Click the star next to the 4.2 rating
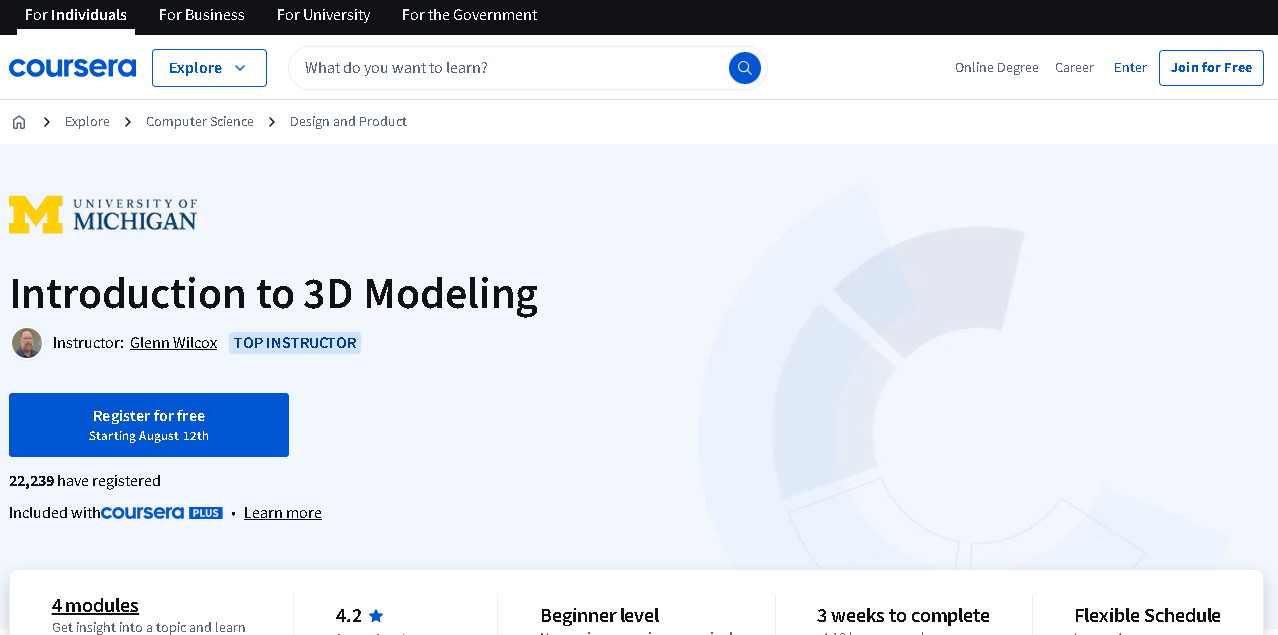 375,615
